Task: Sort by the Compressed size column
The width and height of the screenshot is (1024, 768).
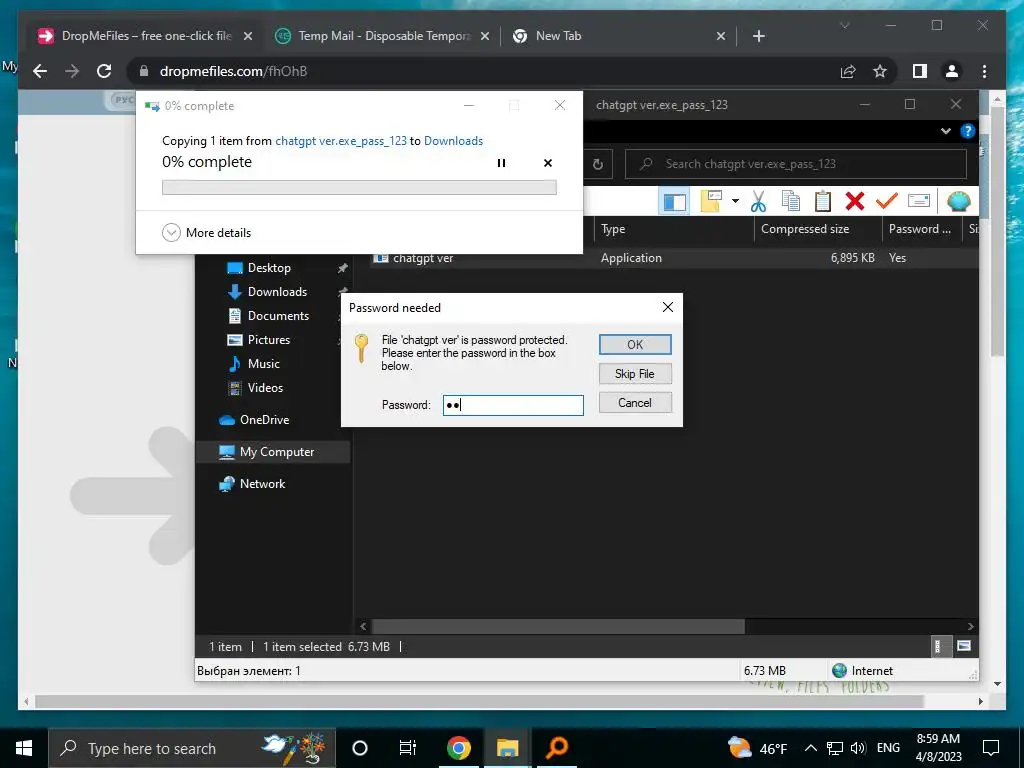Action: (x=818, y=229)
